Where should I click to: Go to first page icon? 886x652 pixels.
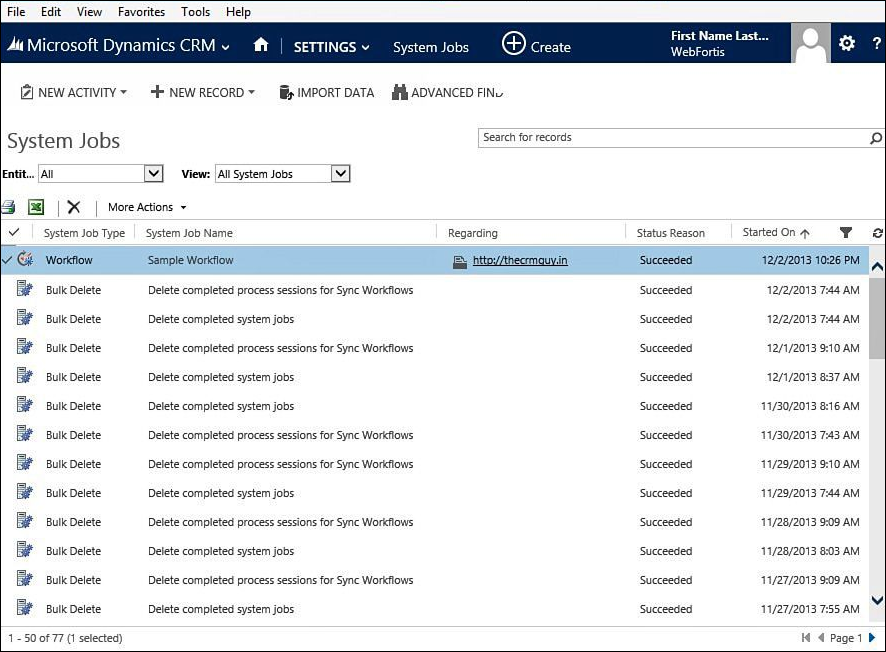tap(806, 638)
